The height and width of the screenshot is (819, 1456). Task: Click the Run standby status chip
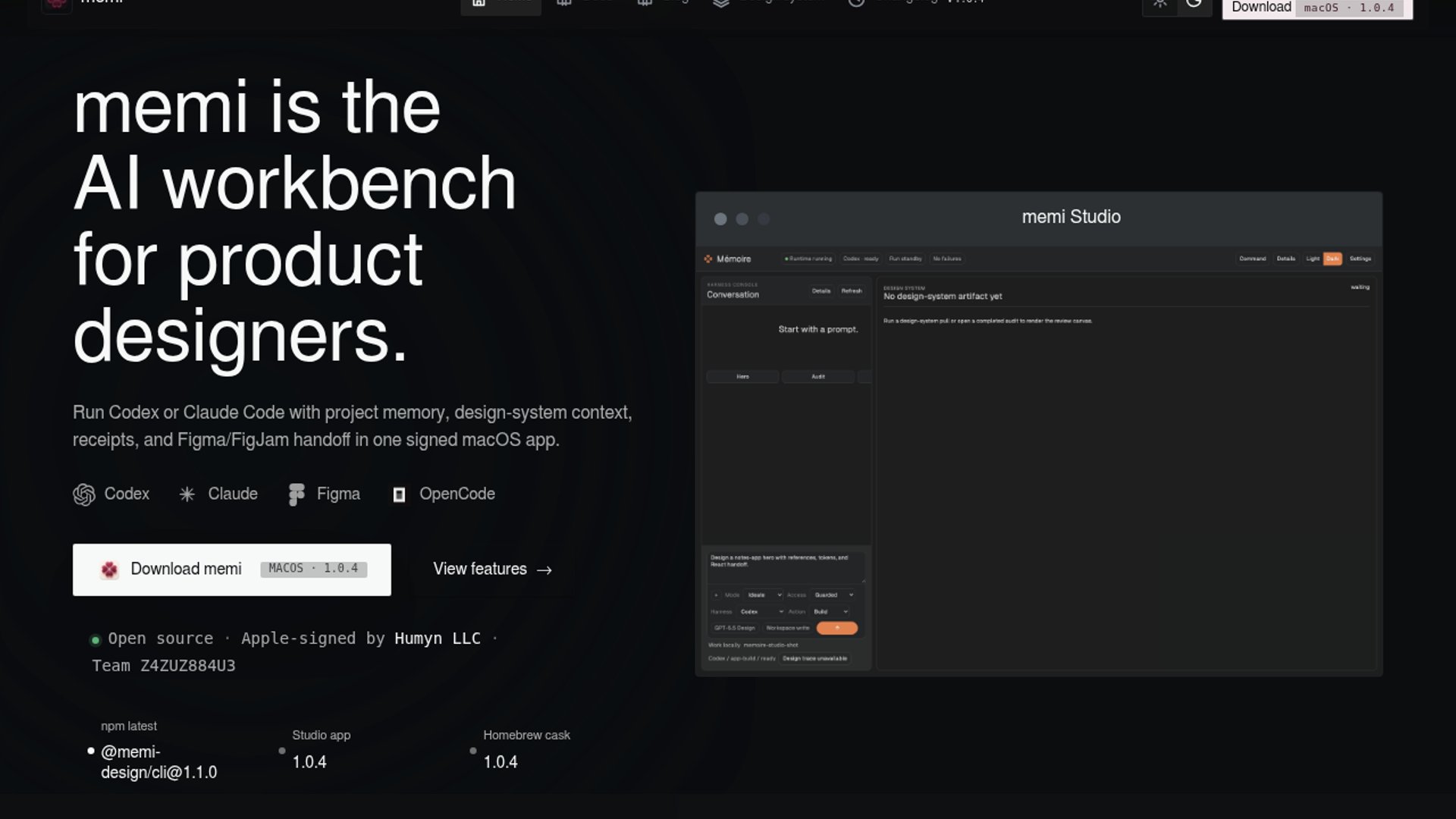pyautogui.click(x=905, y=259)
